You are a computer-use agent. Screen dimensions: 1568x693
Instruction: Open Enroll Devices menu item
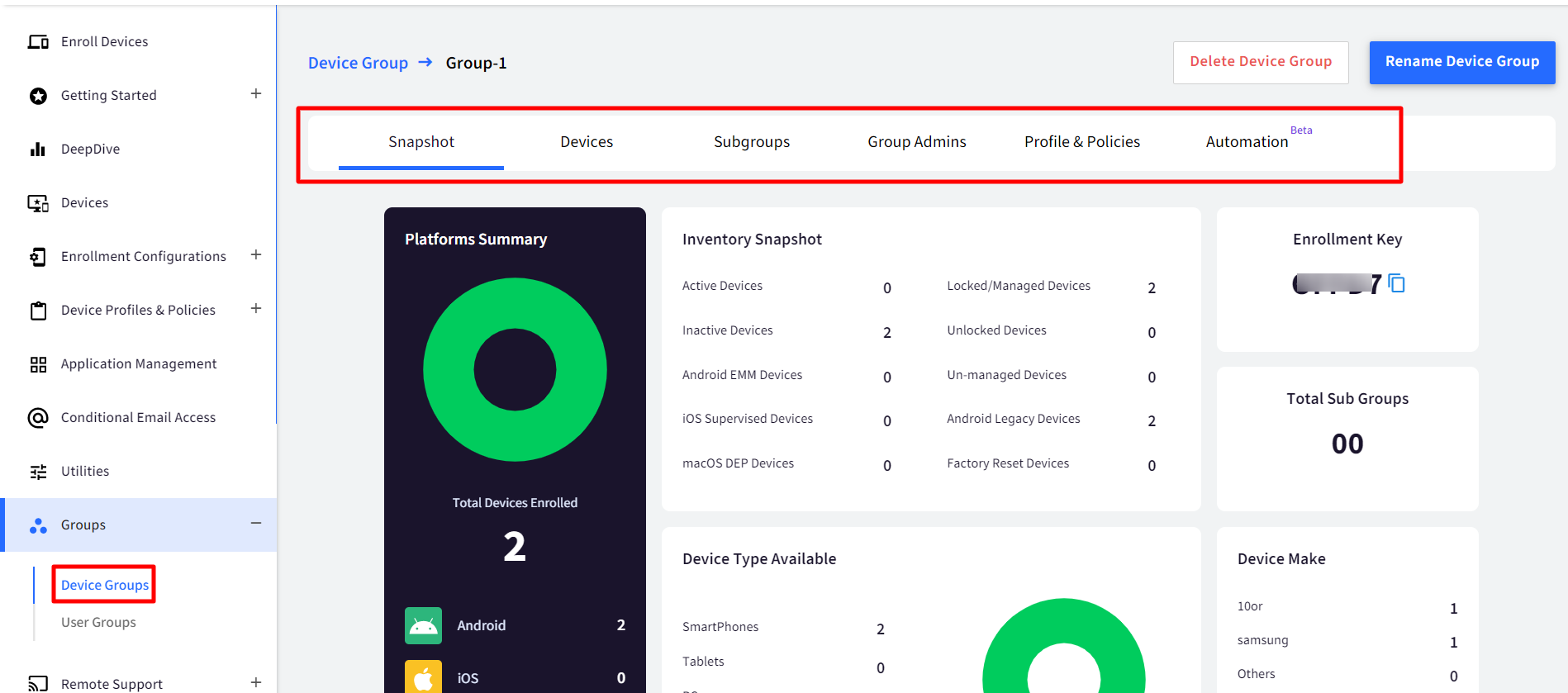tap(105, 42)
